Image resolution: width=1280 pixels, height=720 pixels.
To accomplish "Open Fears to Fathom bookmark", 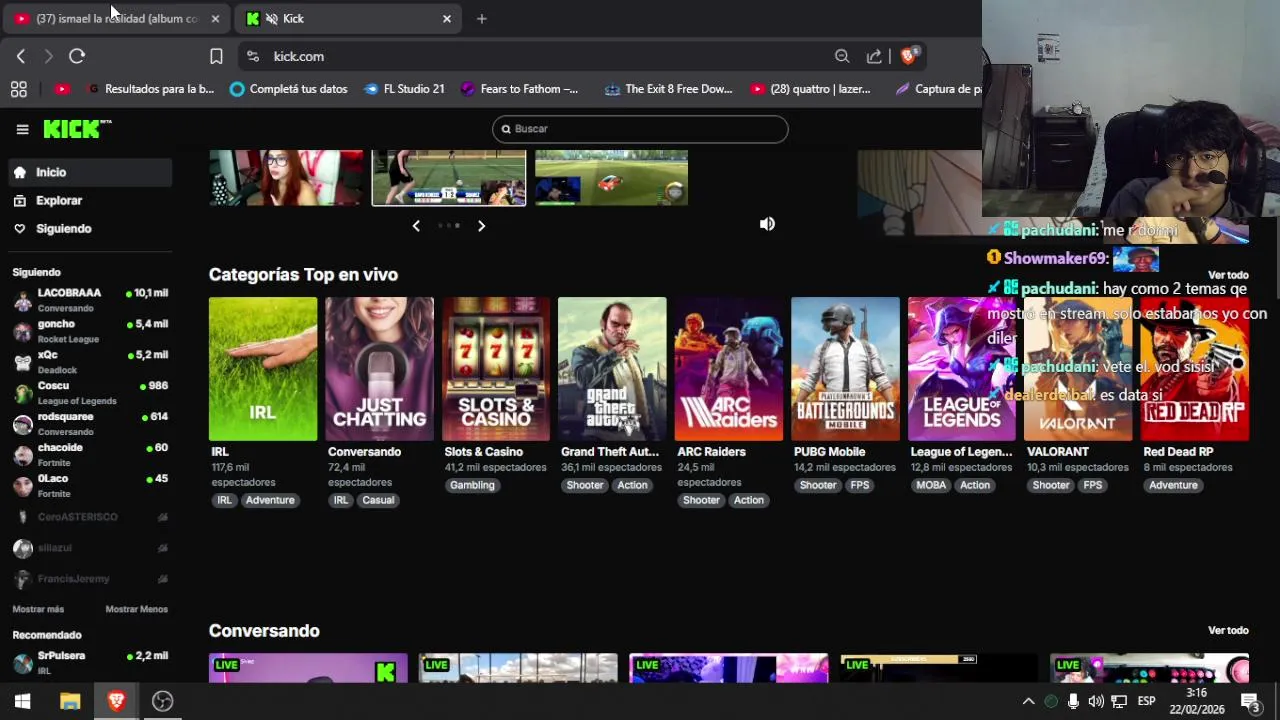I will pyautogui.click(x=519, y=89).
